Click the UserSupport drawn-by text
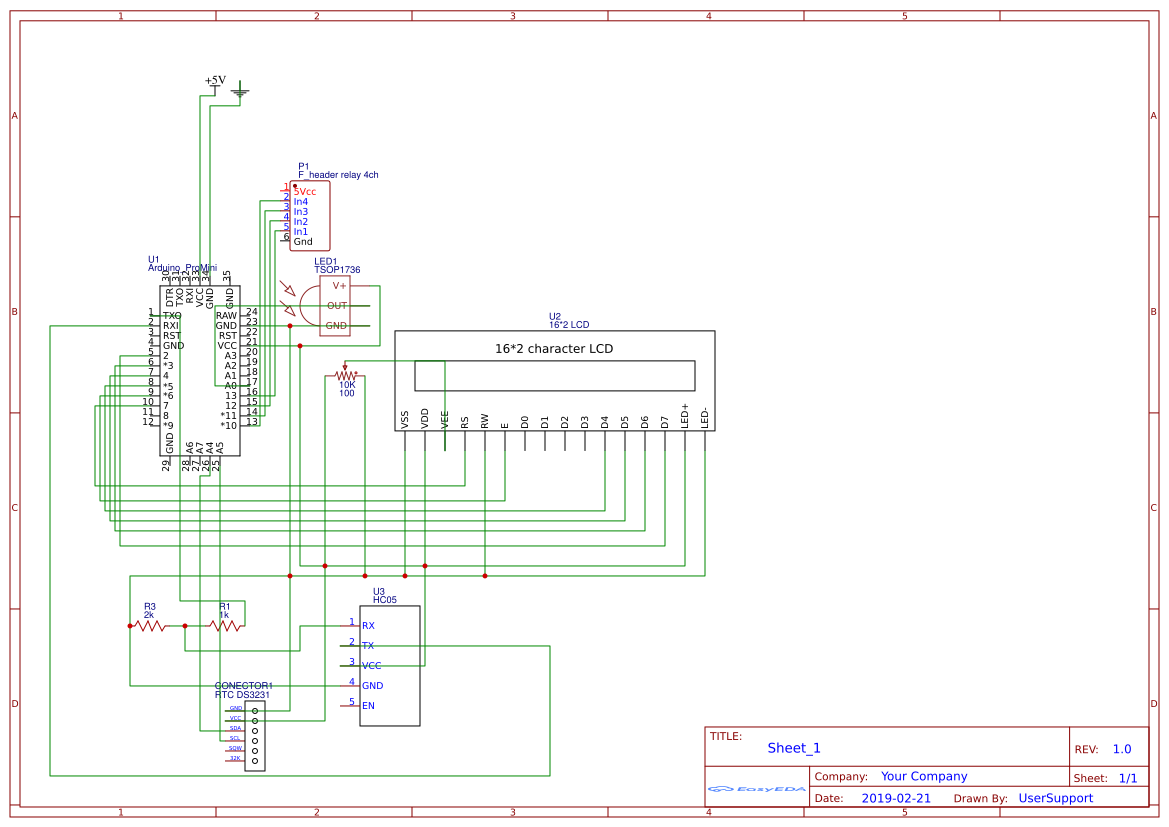1169x827 pixels. 1056,798
